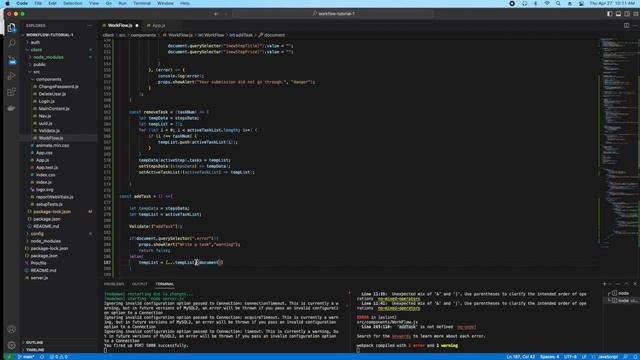Open the Docker view in activity bar

11,108
